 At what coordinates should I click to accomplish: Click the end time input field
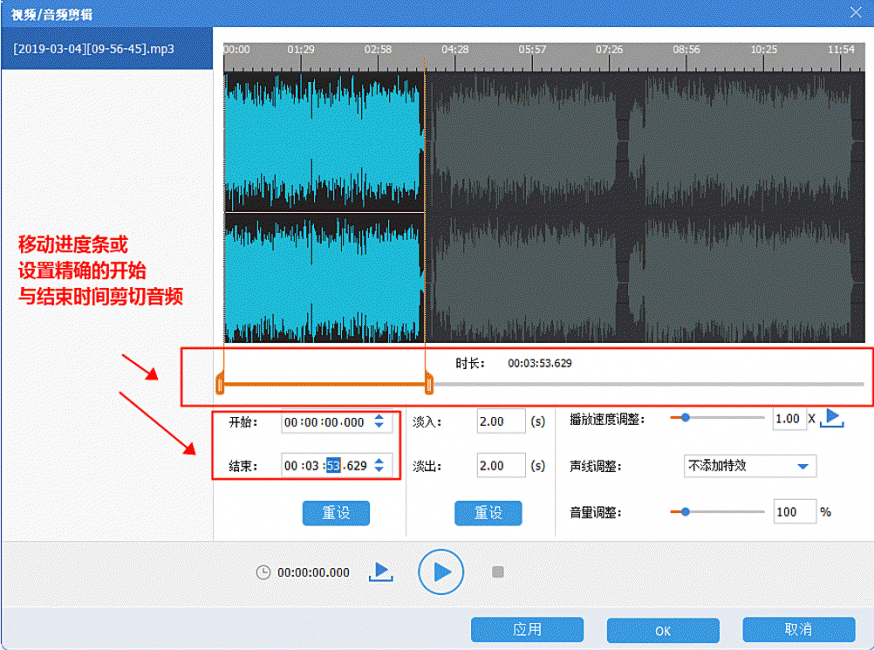(x=337, y=465)
